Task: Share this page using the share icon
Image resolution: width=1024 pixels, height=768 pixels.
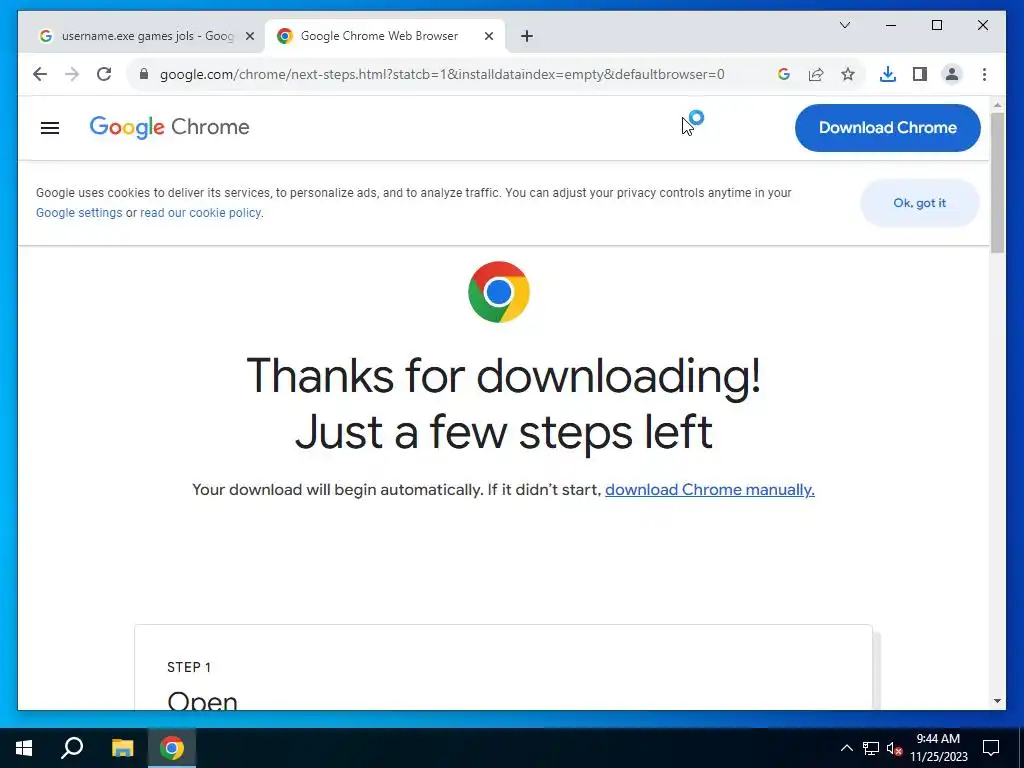Action: [816, 74]
